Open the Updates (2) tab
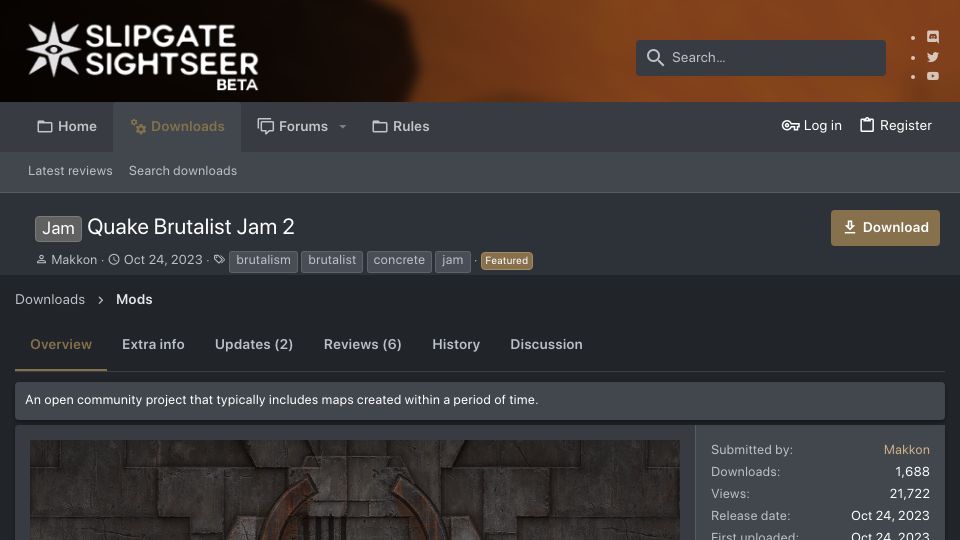Image resolution: width=960 pixels, height=540 pixels. (x=253, y=345)
